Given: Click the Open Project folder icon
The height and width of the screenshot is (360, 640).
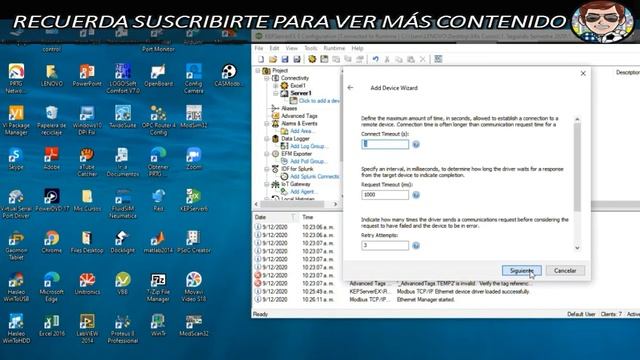Looking at the screenshot, I should point(273,60).
